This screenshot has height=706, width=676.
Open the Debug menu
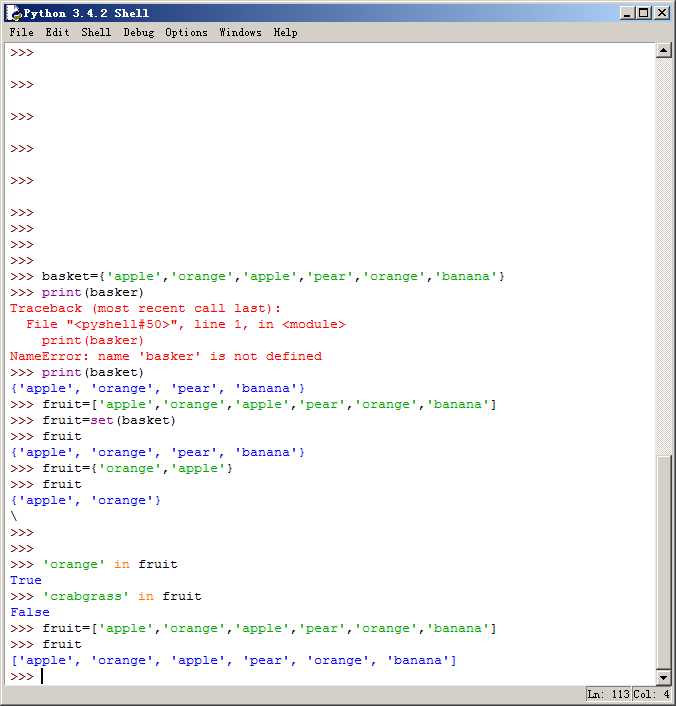(139, 32)
